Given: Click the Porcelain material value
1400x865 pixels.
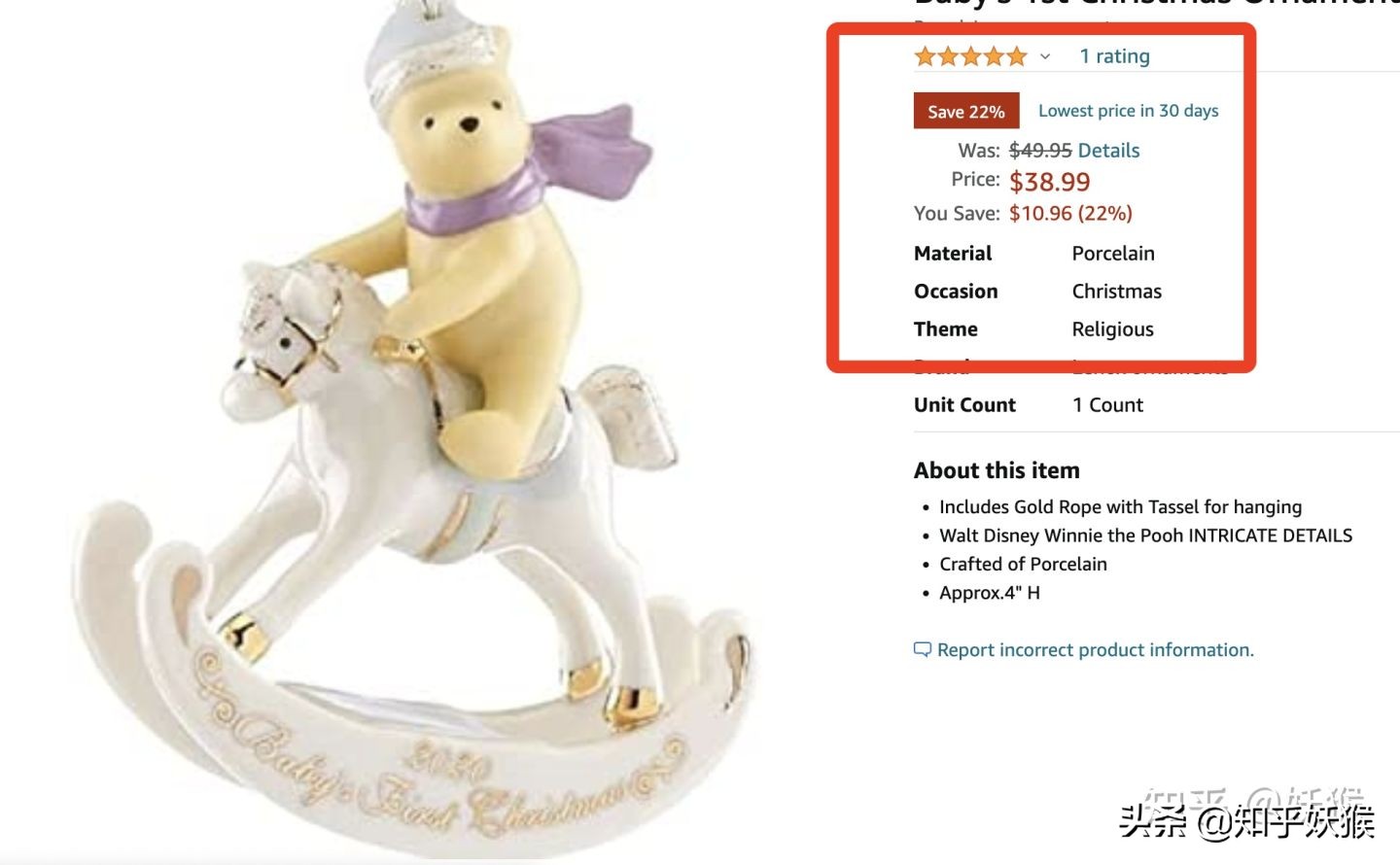Looking at the screenshot, I should pyautogui.click(x=1113, y=254).
